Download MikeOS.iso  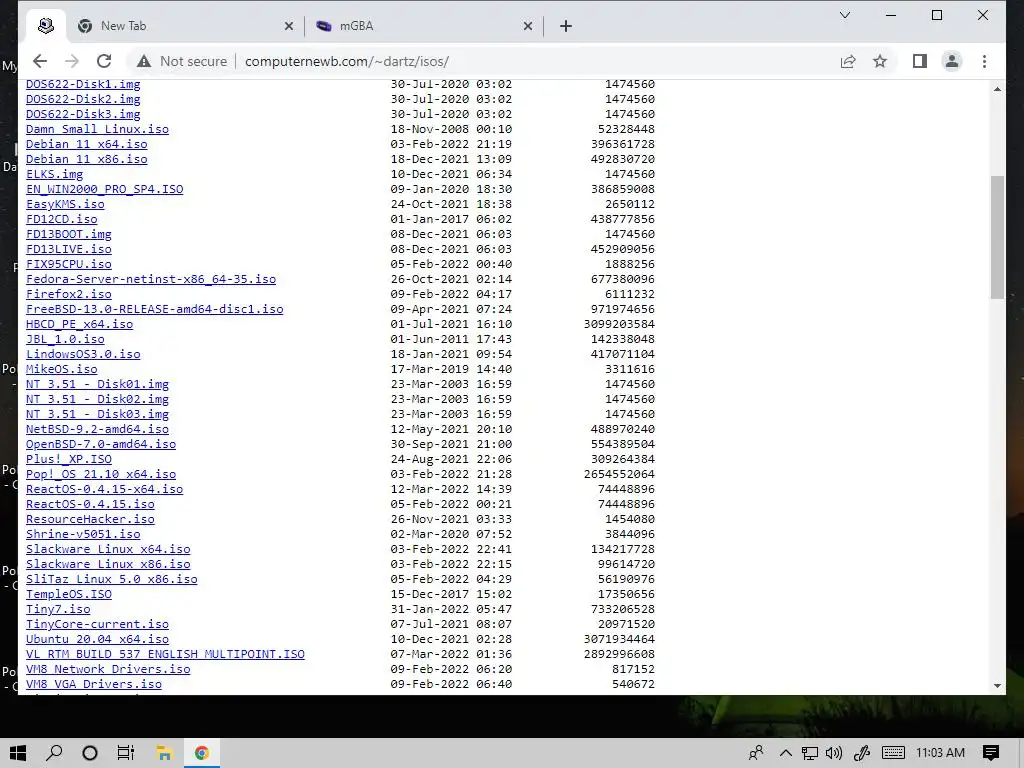61,369
